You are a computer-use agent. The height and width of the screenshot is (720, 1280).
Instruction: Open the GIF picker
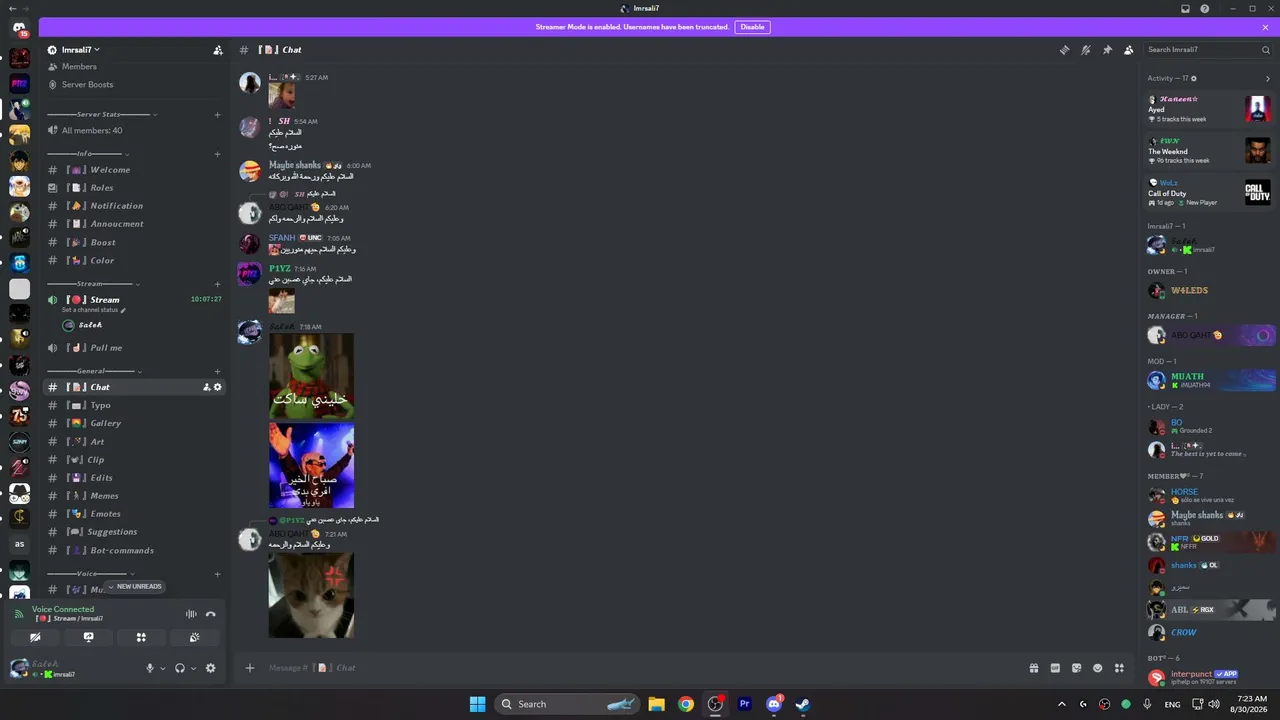coord(1055,668)
